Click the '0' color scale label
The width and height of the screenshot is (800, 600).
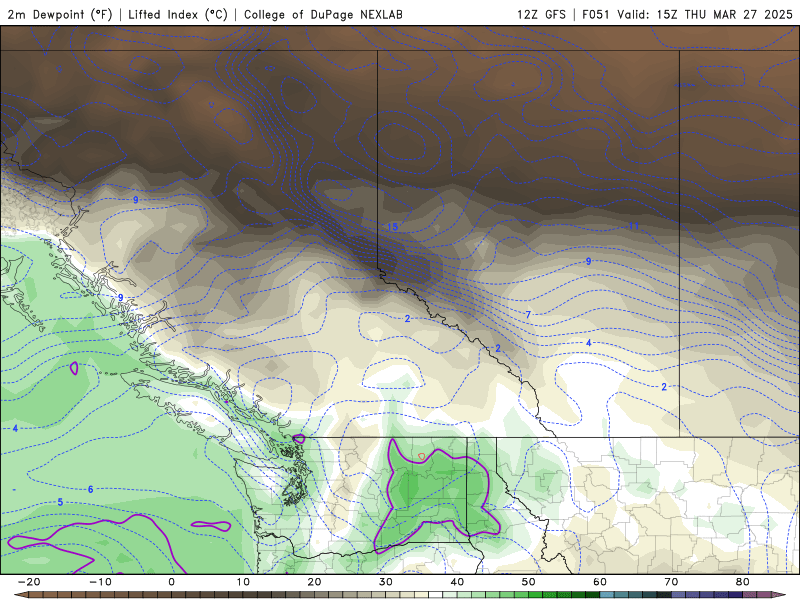[171, 582]
